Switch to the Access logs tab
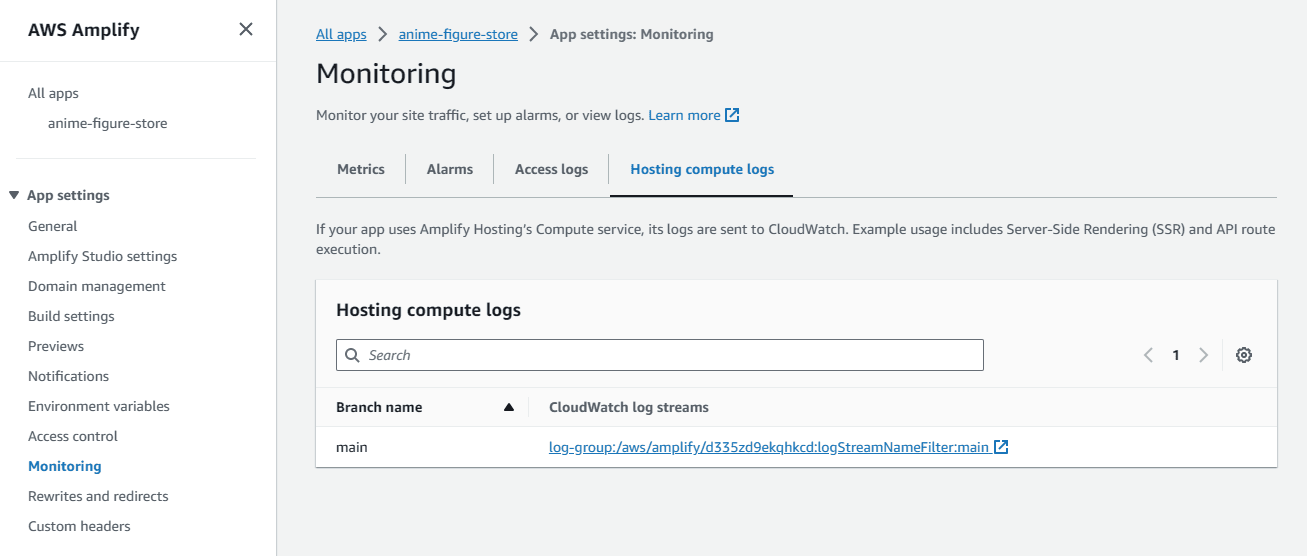 (x=551, y=169)
